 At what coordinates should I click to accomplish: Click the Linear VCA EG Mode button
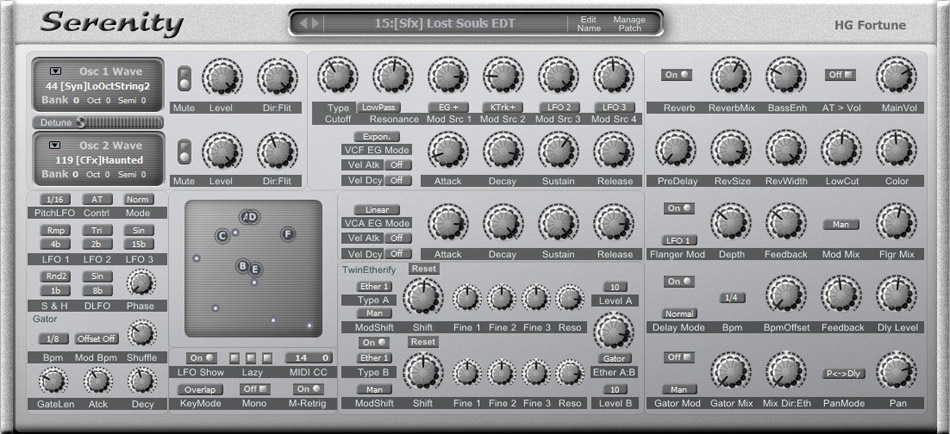click(x=376, y=210)
